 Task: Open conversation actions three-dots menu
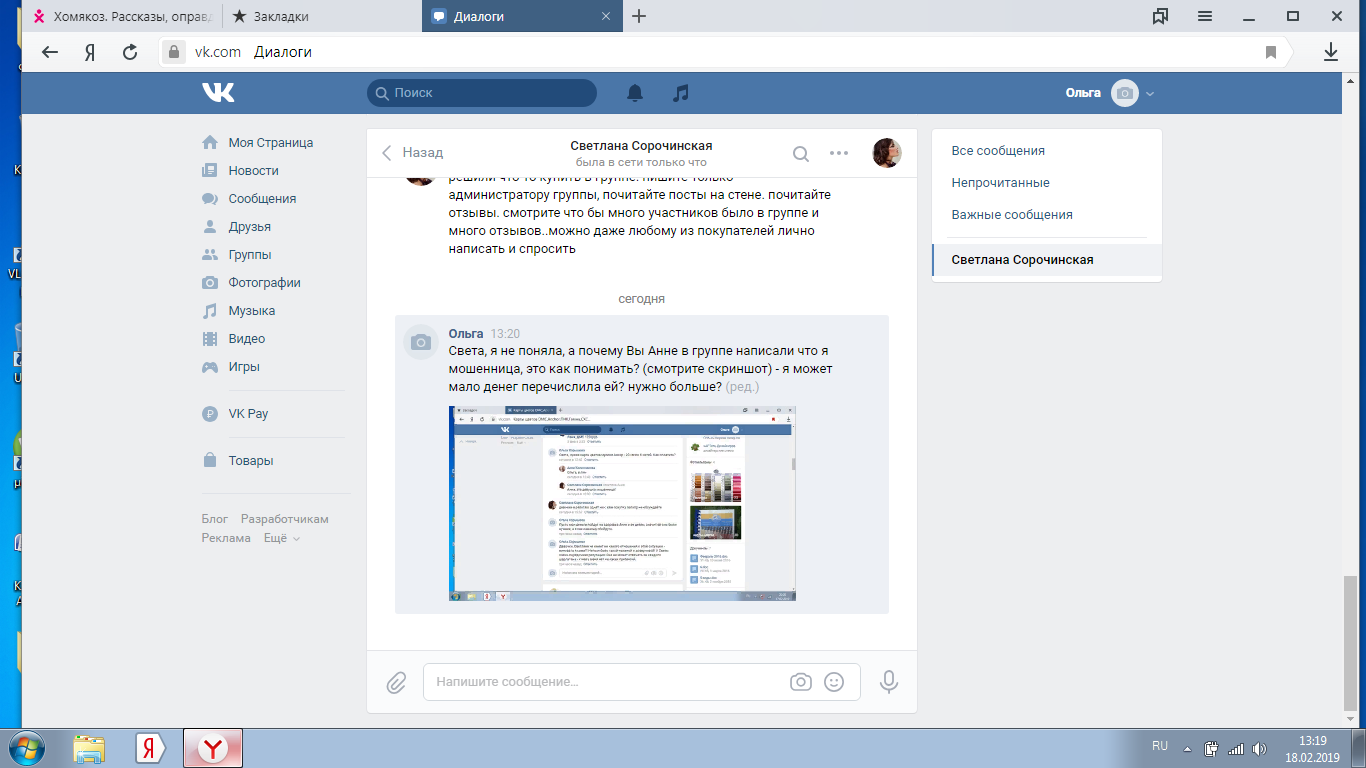[839, 154]
